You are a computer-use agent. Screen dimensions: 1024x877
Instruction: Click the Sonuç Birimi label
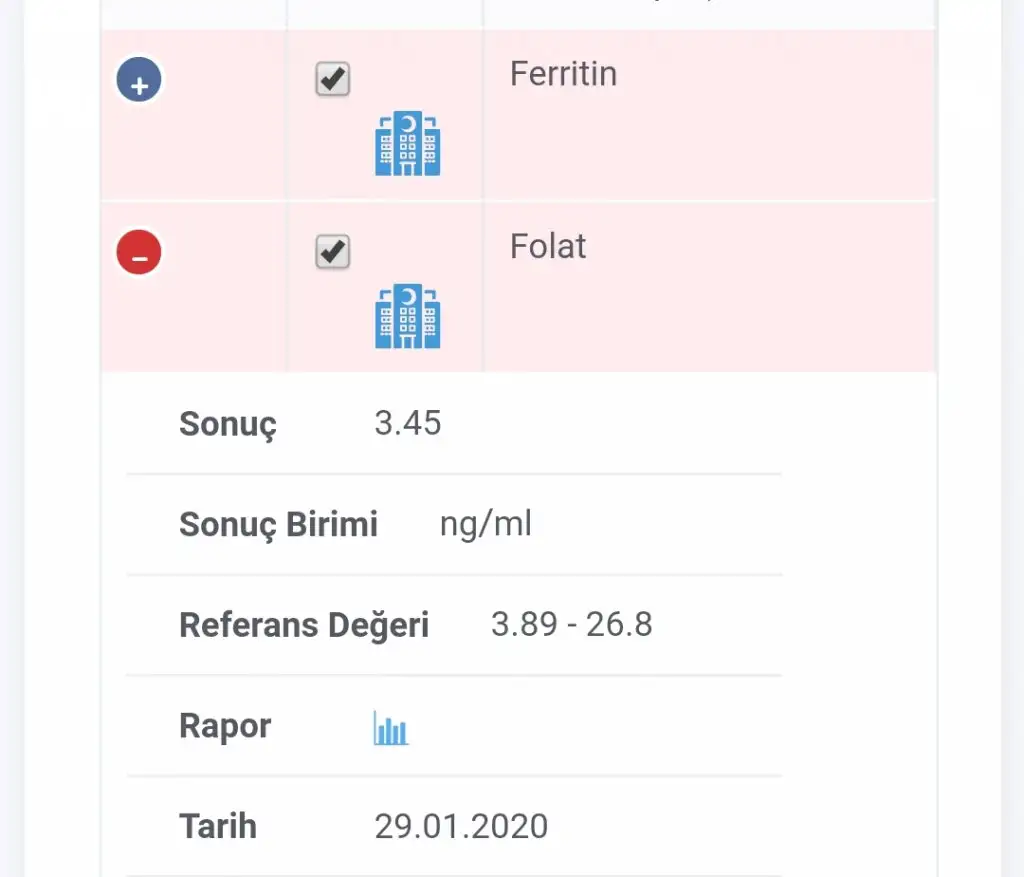point(278,524)
